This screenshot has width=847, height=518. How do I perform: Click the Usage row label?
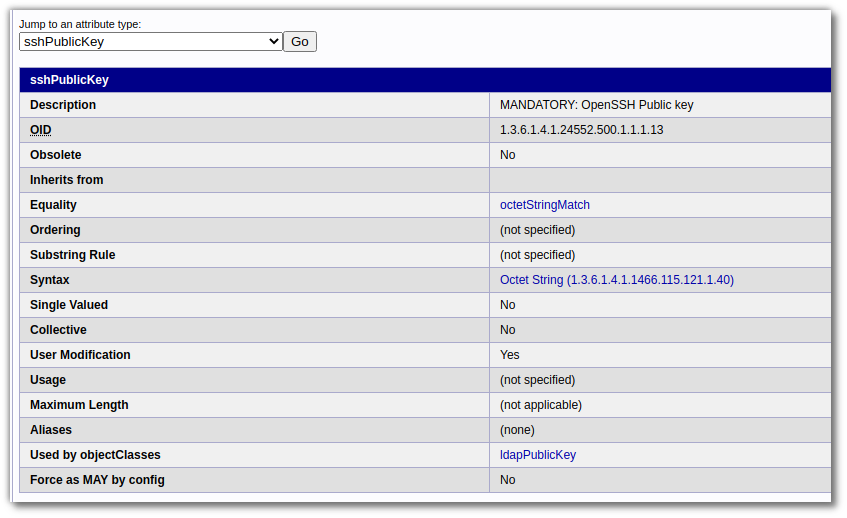click(48, 380)
